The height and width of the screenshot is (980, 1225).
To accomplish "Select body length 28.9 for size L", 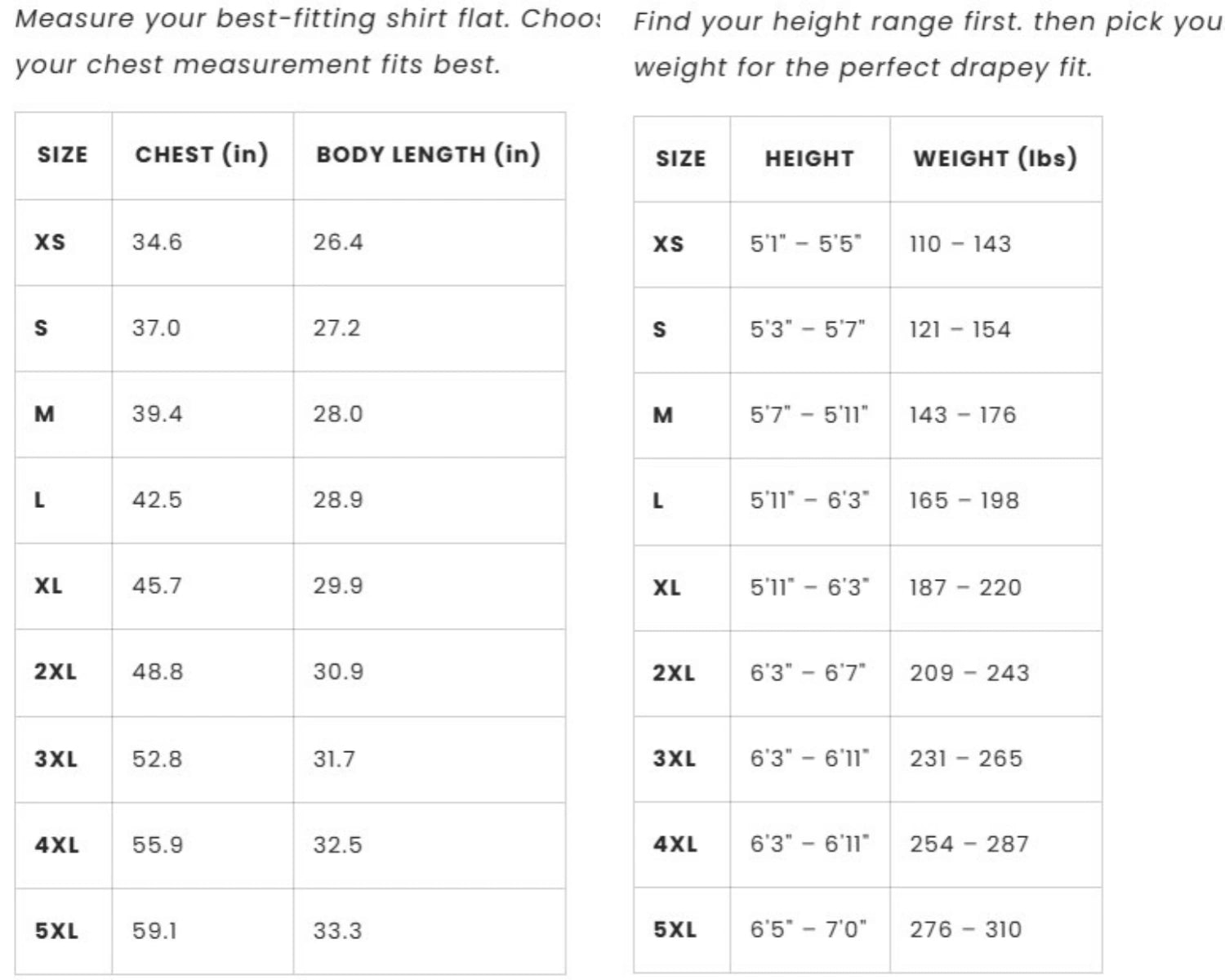I will (337, 500).
